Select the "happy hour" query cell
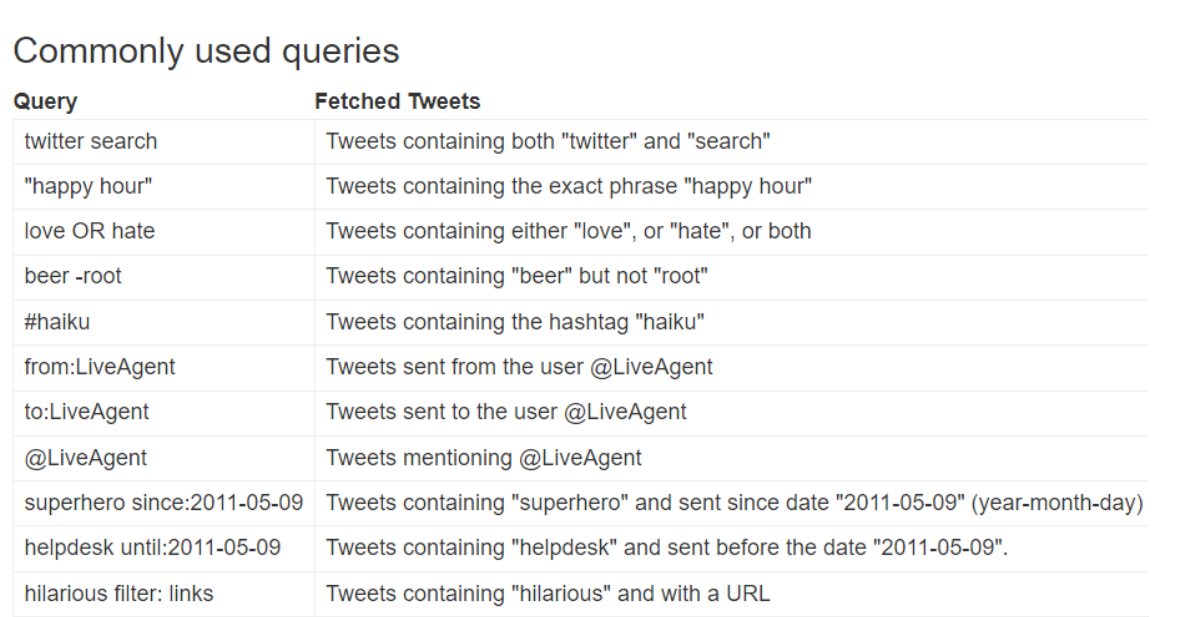Screen dimensions: 1179x617 click(89, 186)
